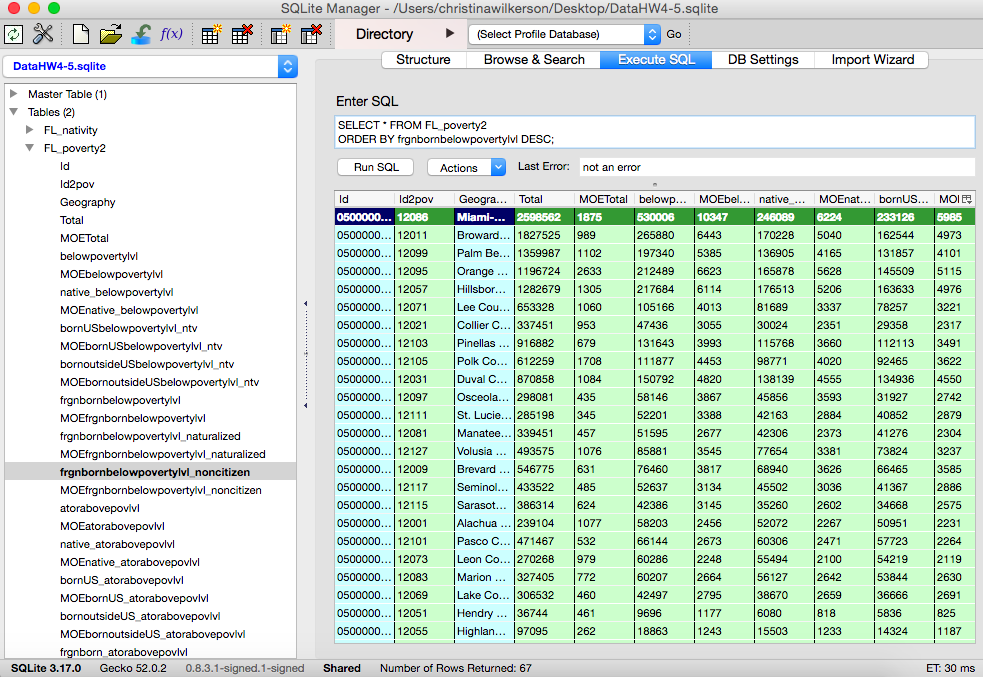Select the Id2pov column in tree
This screenshot has width=983, height=677.
pos(77,184)
